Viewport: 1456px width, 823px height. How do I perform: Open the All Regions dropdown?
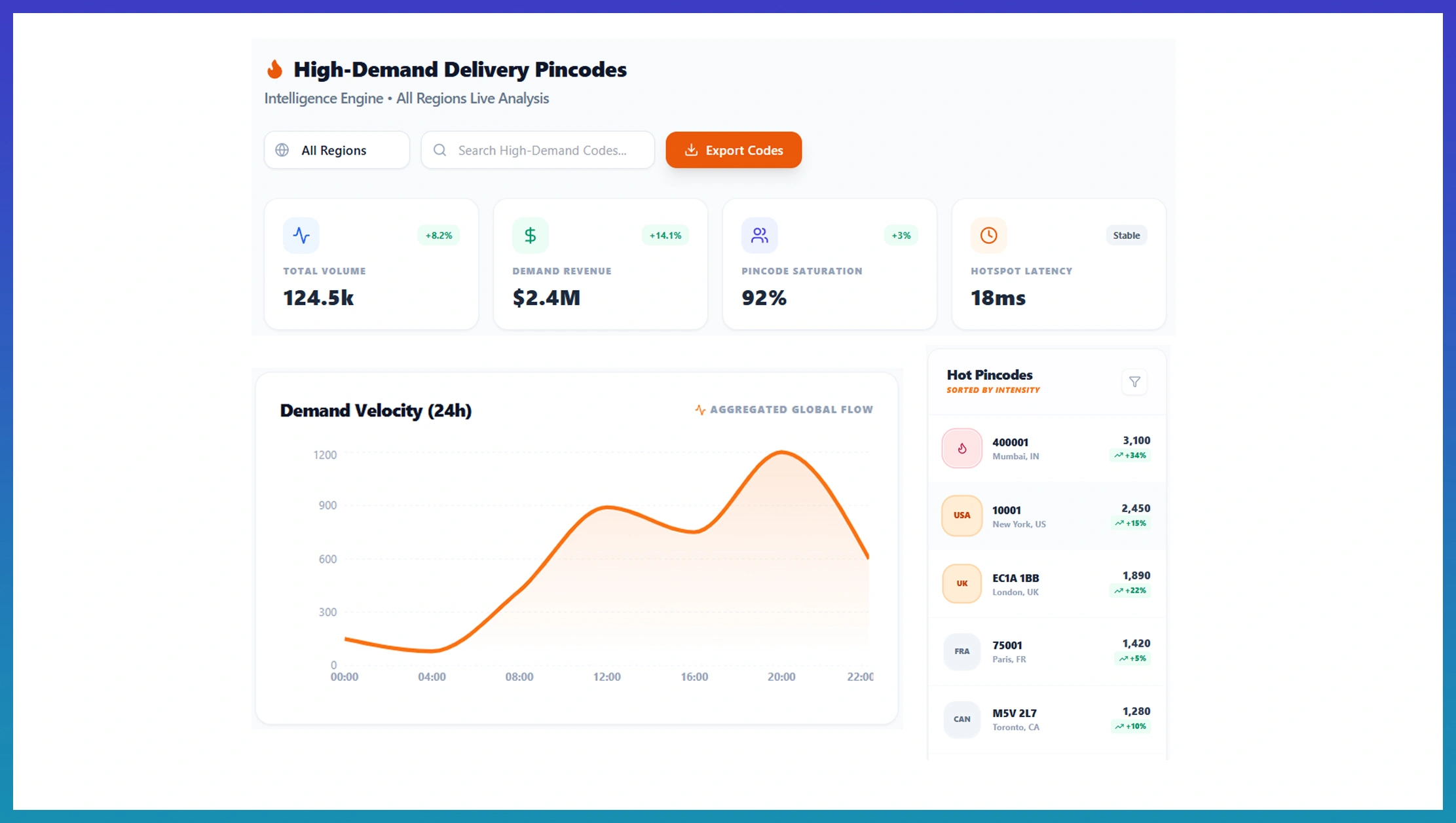tap(337, 150)
